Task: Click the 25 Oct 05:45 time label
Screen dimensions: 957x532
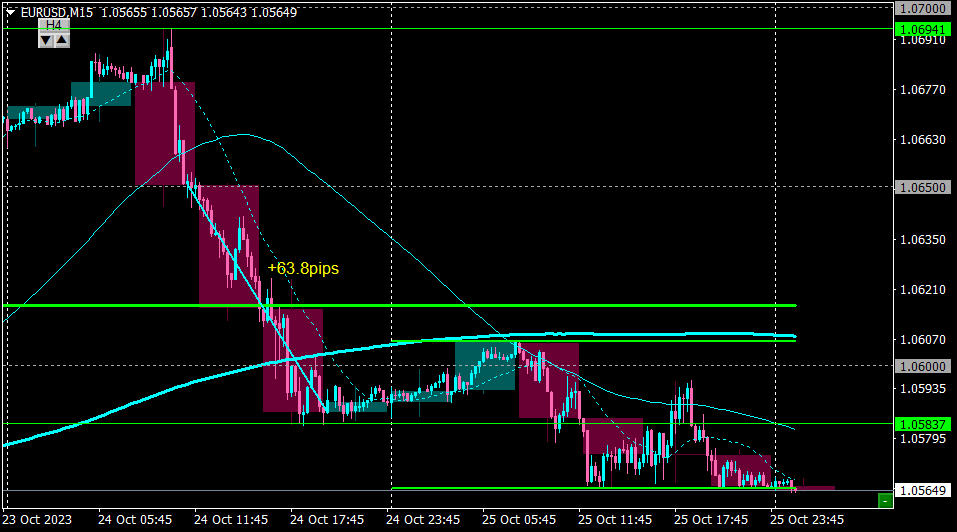Action: click(x=519, y=520)
